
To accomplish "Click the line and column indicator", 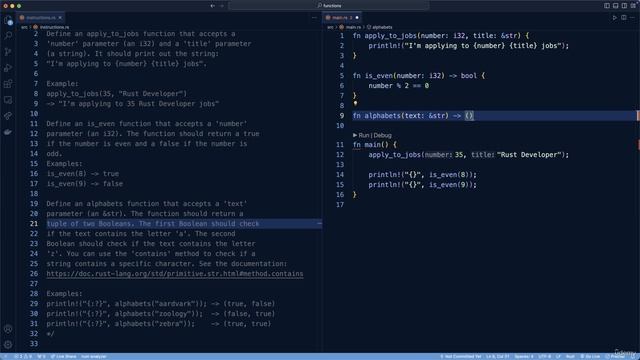I will pyautogui.click(x=498, y=356).
